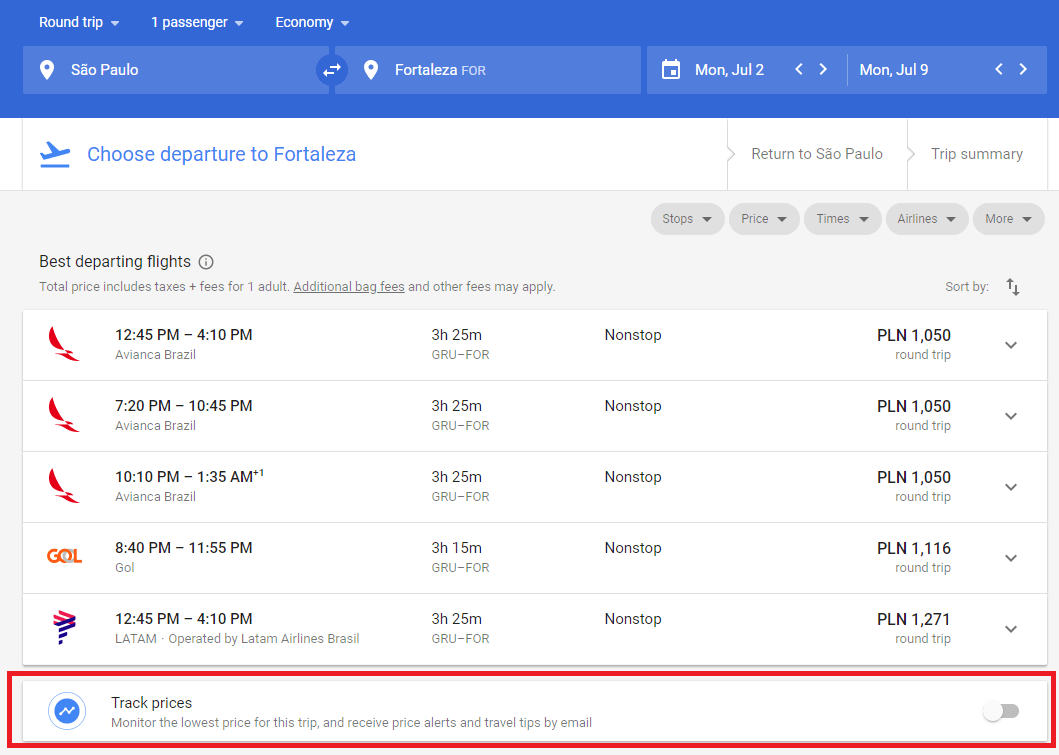
Task: Select the 12:45 PM LATAM flight time
Action: (x=184, y=619)
